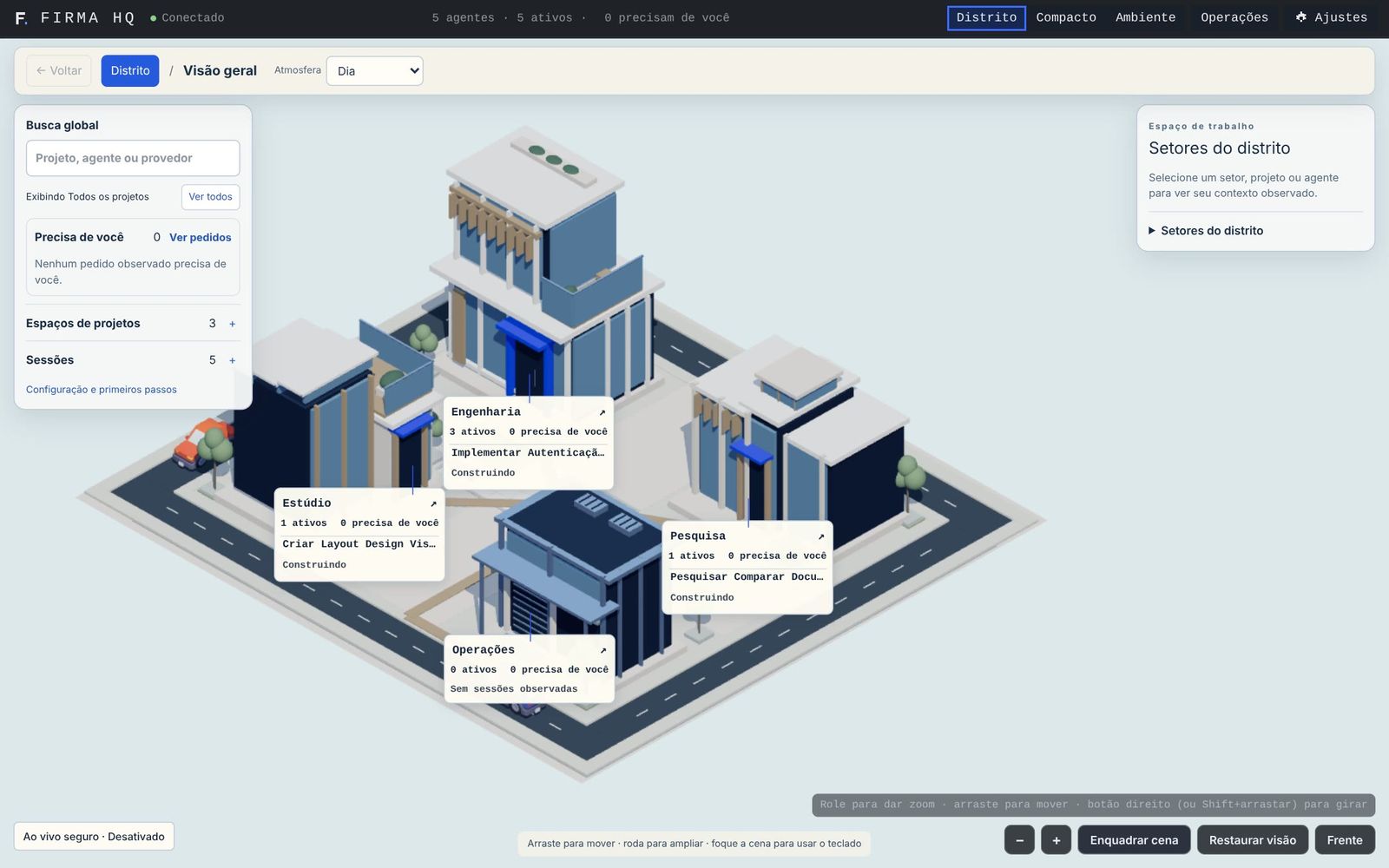Click the Firma HQ logo
The width and height of the screenshot is (1389, 868).
75,17
